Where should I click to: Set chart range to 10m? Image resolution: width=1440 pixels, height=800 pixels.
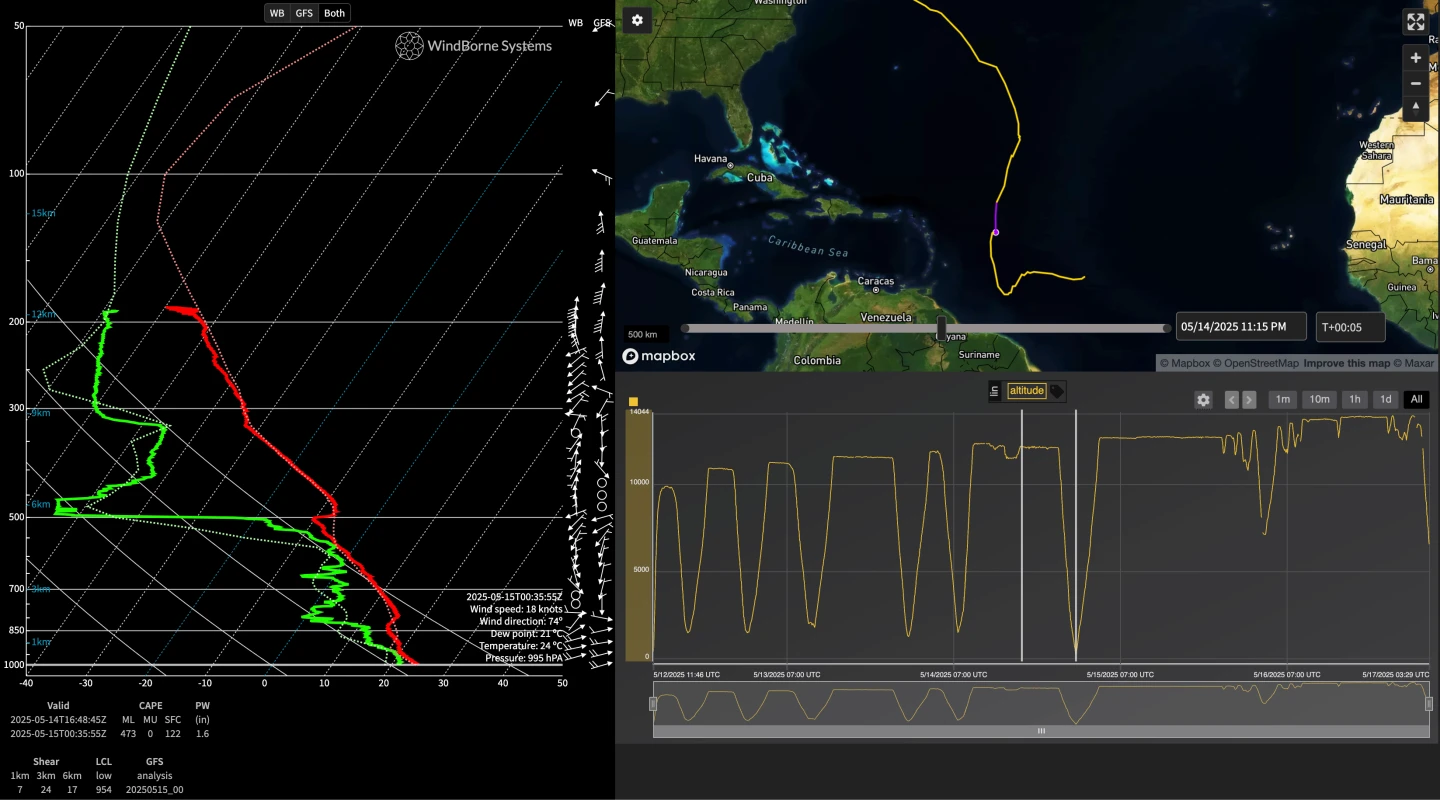1320,400
